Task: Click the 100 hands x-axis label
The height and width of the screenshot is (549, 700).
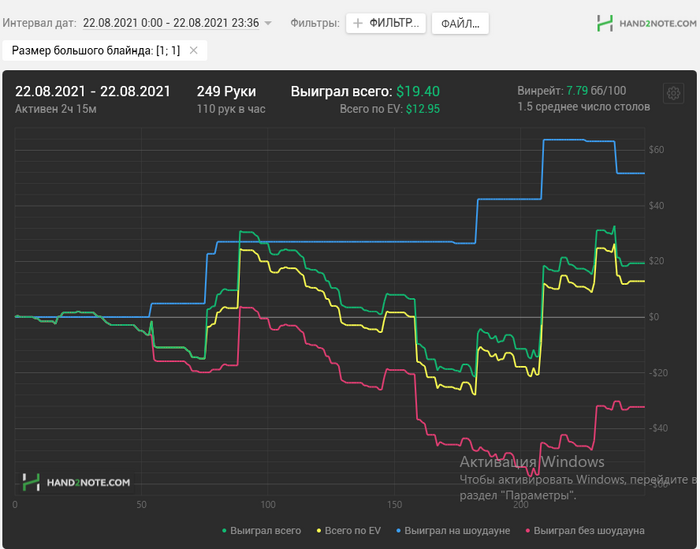Action: [268, 504]
